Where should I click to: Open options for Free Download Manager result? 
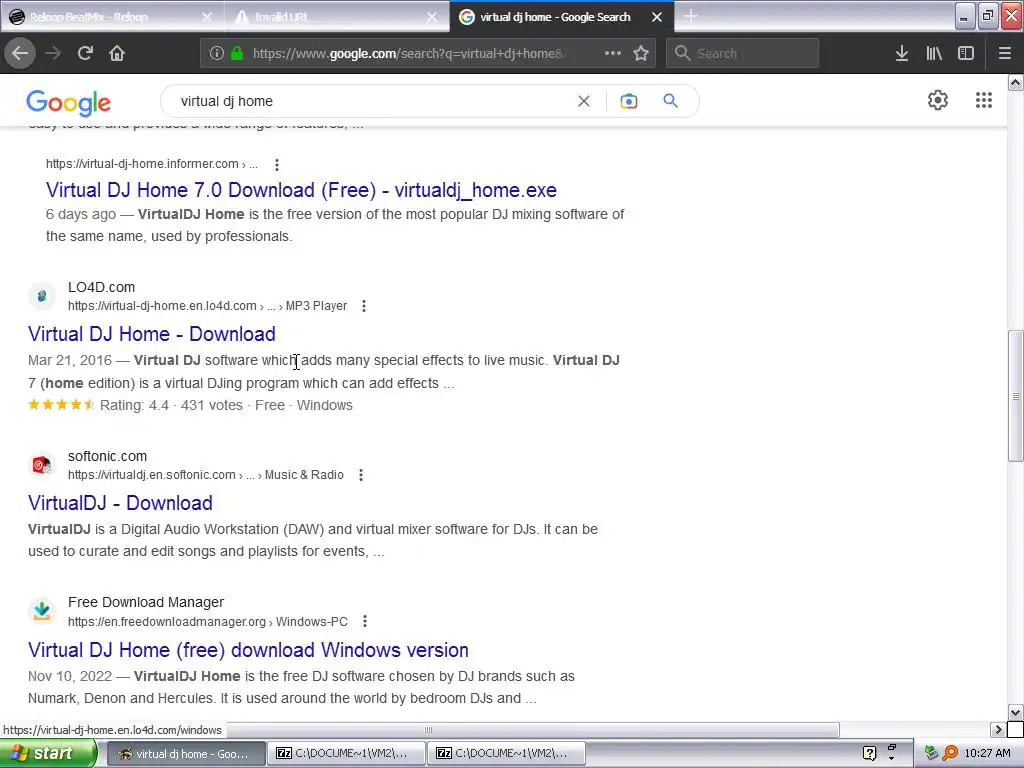(x=364, y=621)
